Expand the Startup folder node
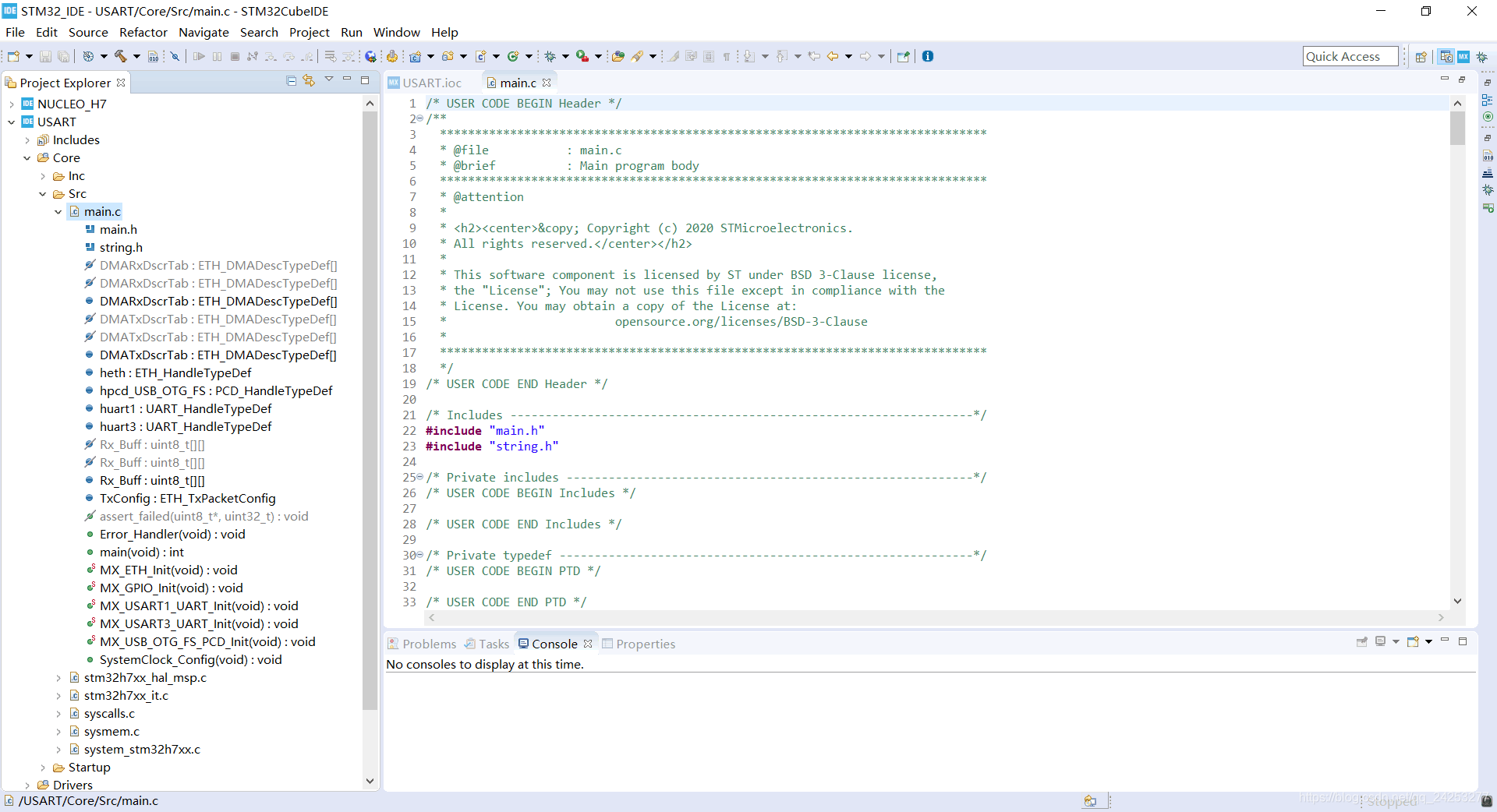The width and height of the screenshot is (1497, 812). click(x=43, y=768)
